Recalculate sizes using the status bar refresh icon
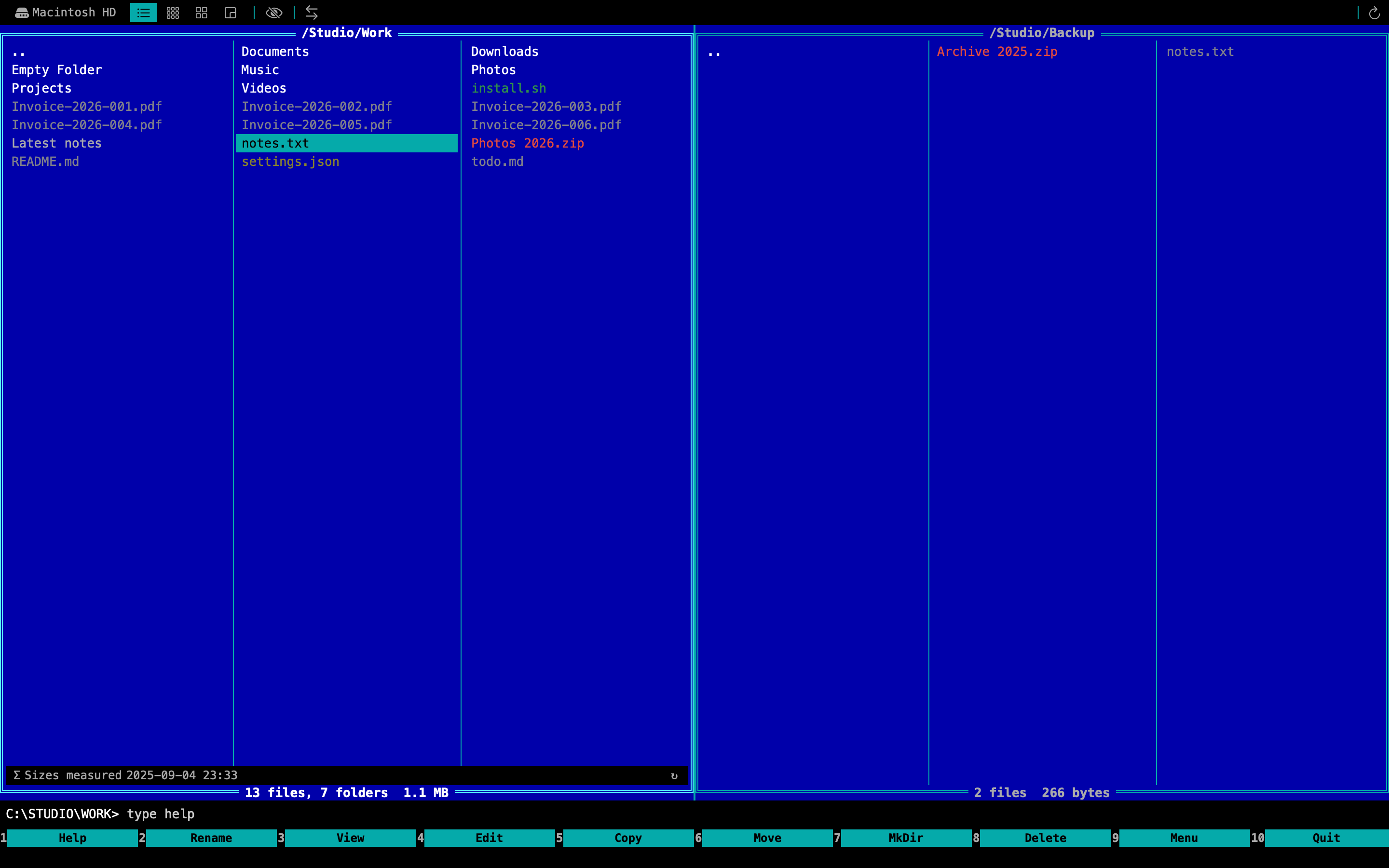Viewport: 1389px width, 868px height. [674, 775]
